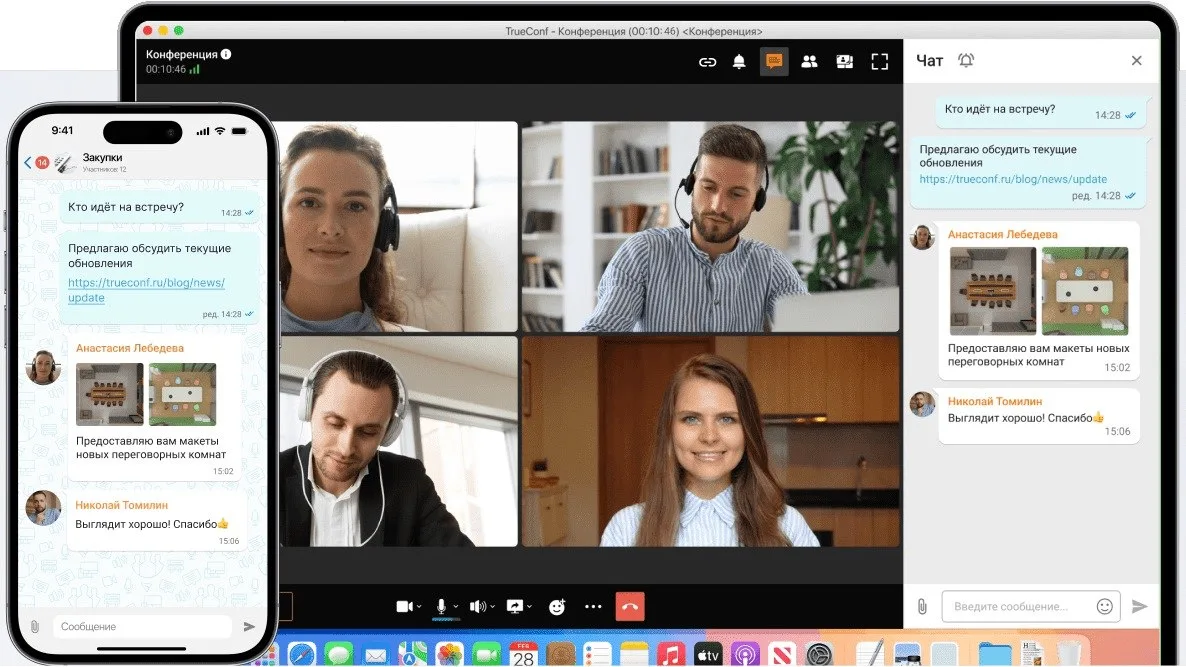Attach a file in the desktop chat

pyautogui.click(x=922, y=607)
